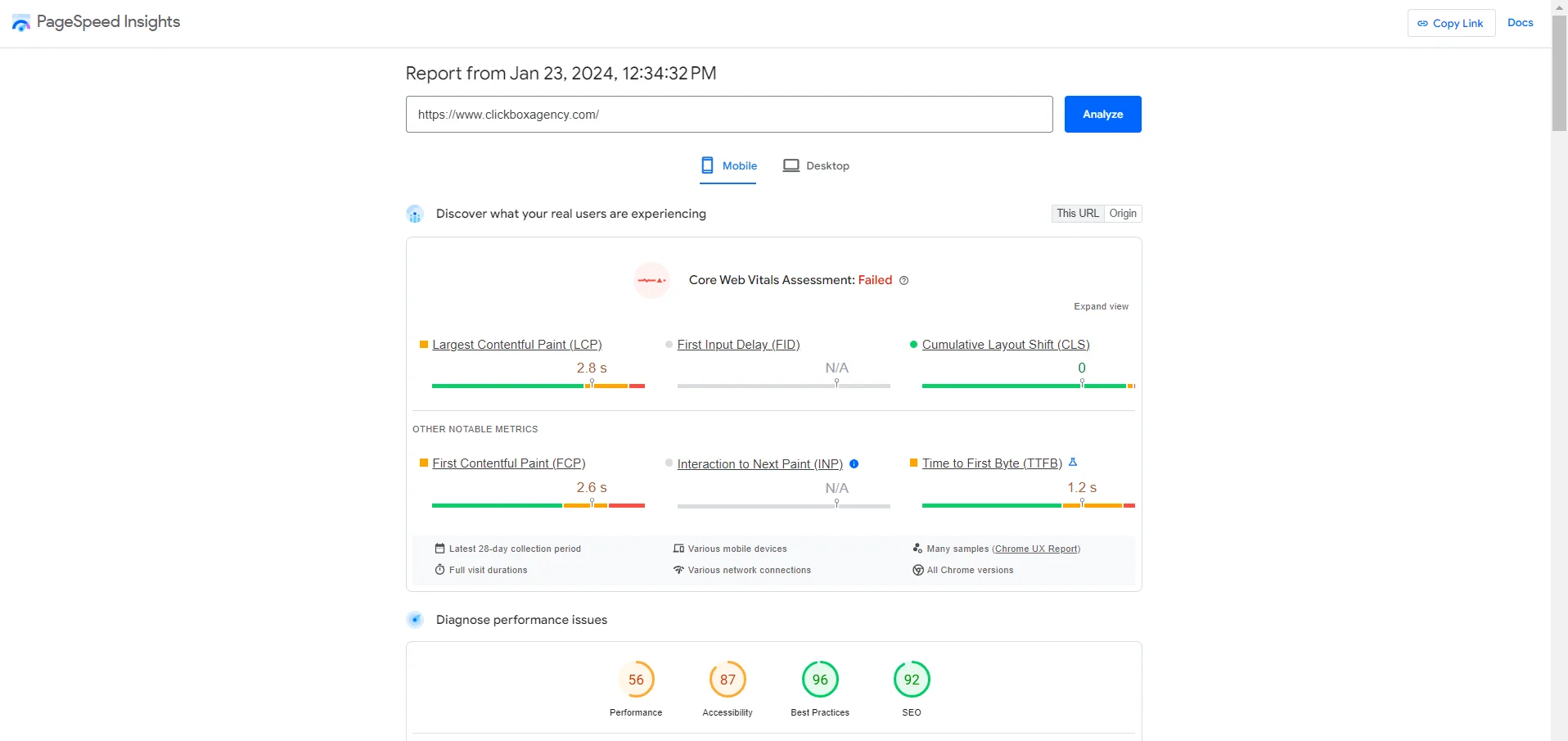Click the Diagnose performance issues section icon
Viewport: 1568px width, 741px height.
(x=415, y=620)
